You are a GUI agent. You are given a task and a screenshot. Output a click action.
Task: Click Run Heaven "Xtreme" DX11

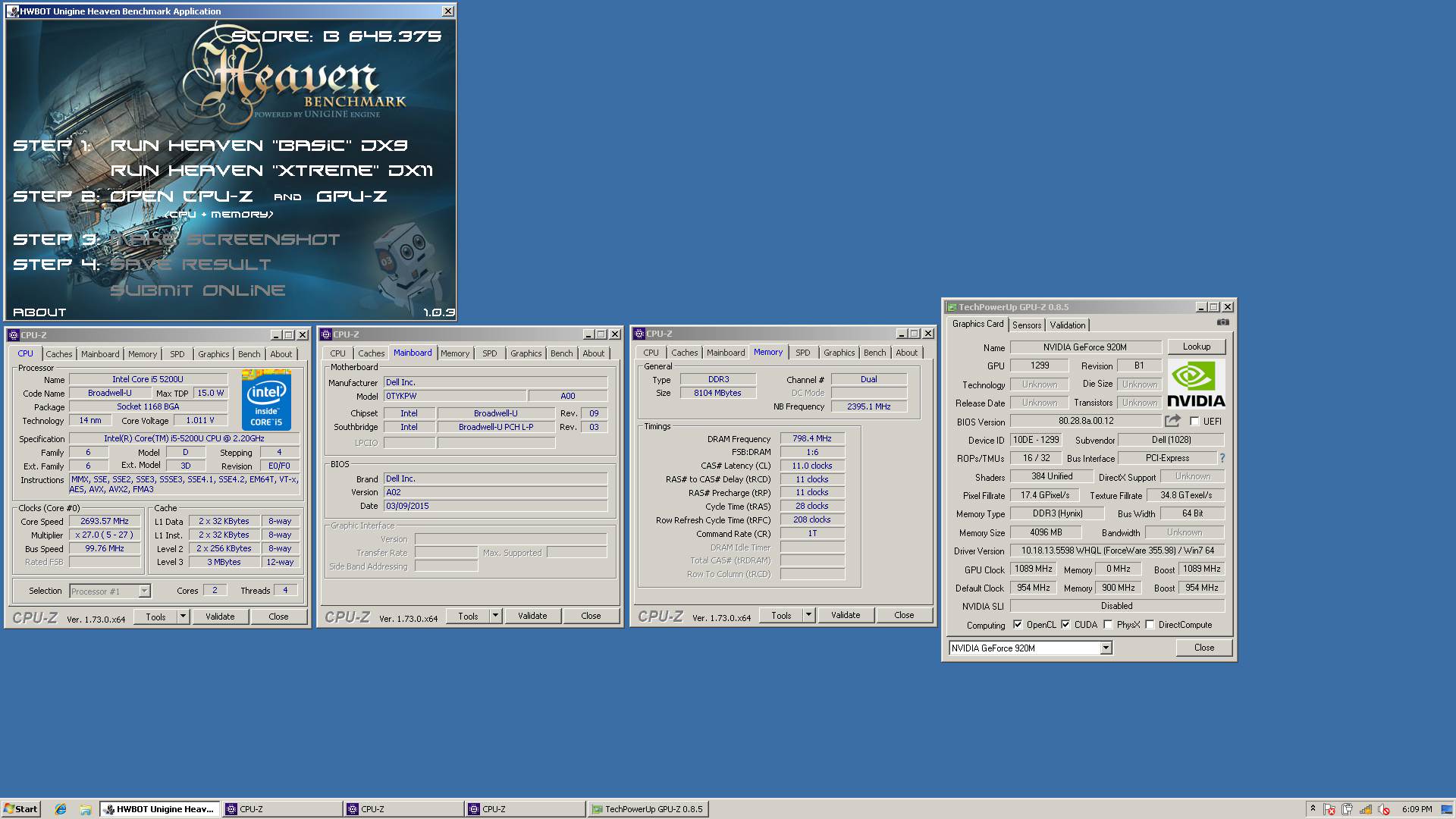point(271,171)
